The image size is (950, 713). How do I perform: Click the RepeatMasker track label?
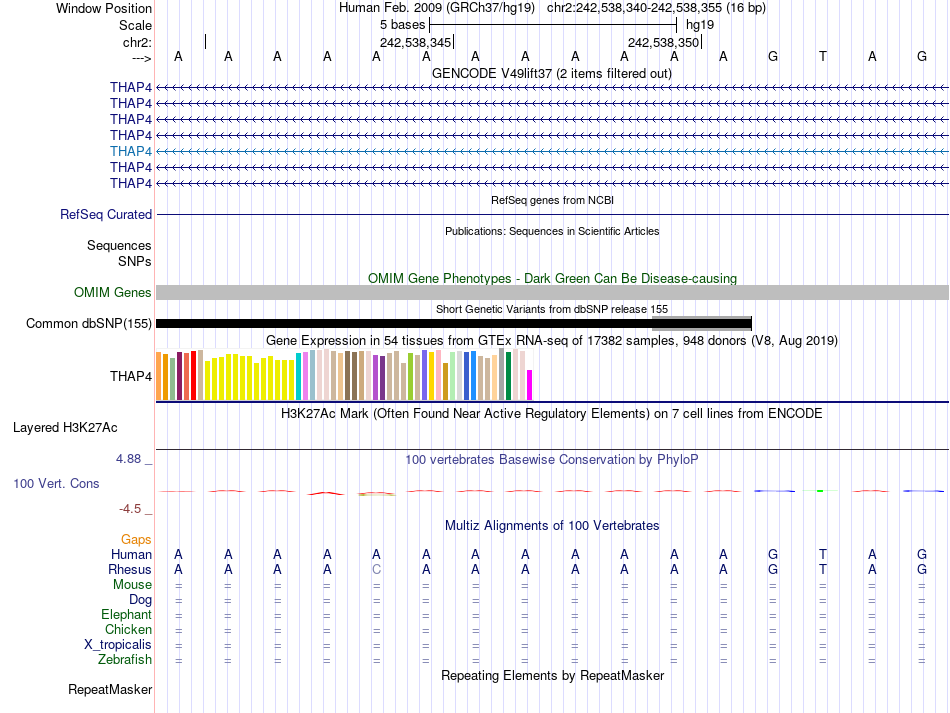point(110,689)
